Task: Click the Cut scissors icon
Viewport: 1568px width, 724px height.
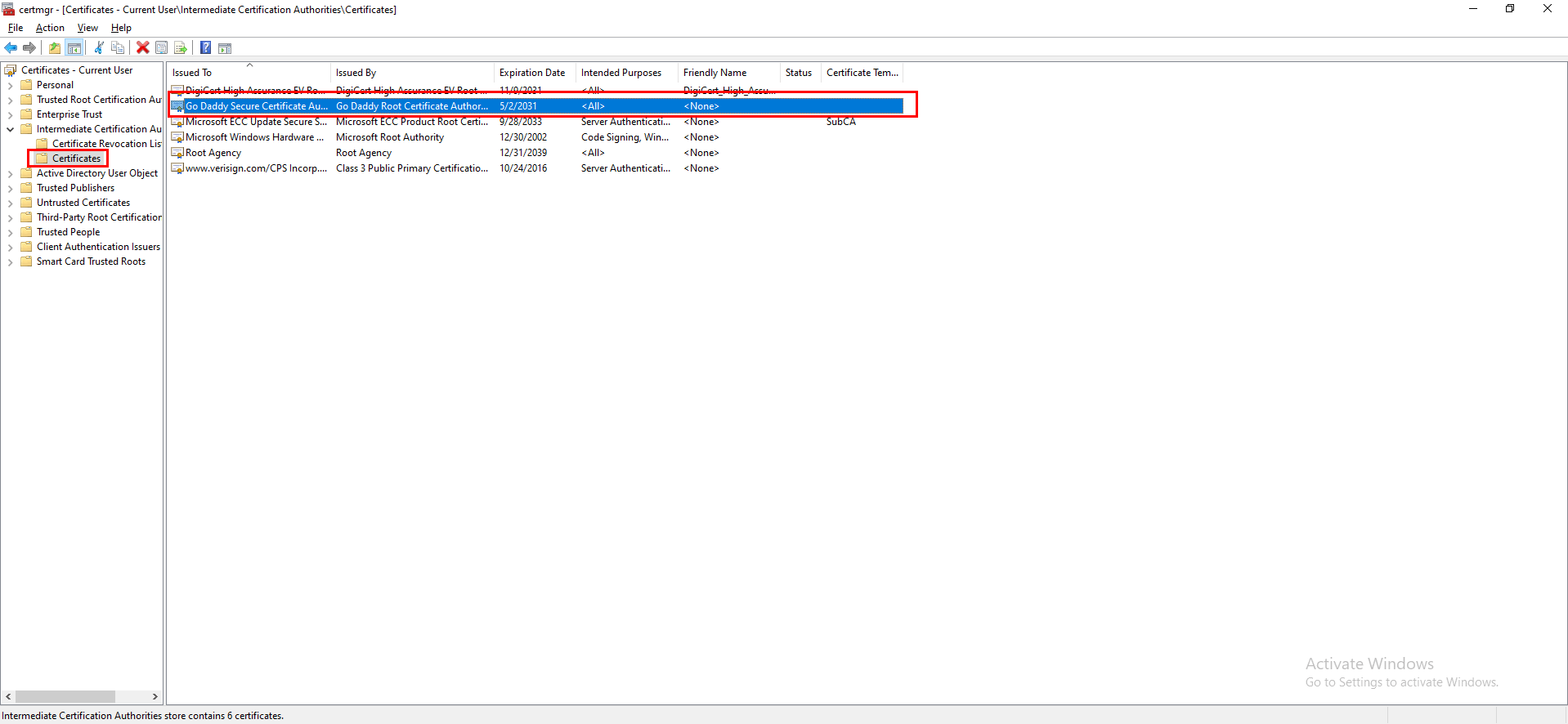Action: [x=99, y=47]
